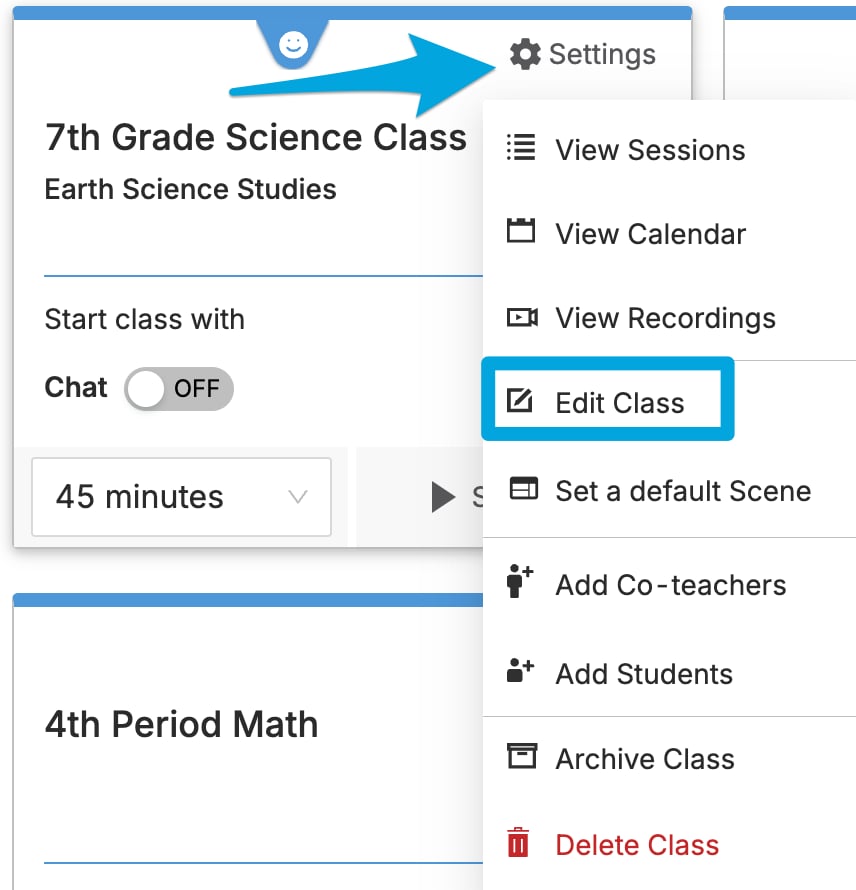Click the start class play button
Screen dimensions: 856x890
[x=443, y=497]
